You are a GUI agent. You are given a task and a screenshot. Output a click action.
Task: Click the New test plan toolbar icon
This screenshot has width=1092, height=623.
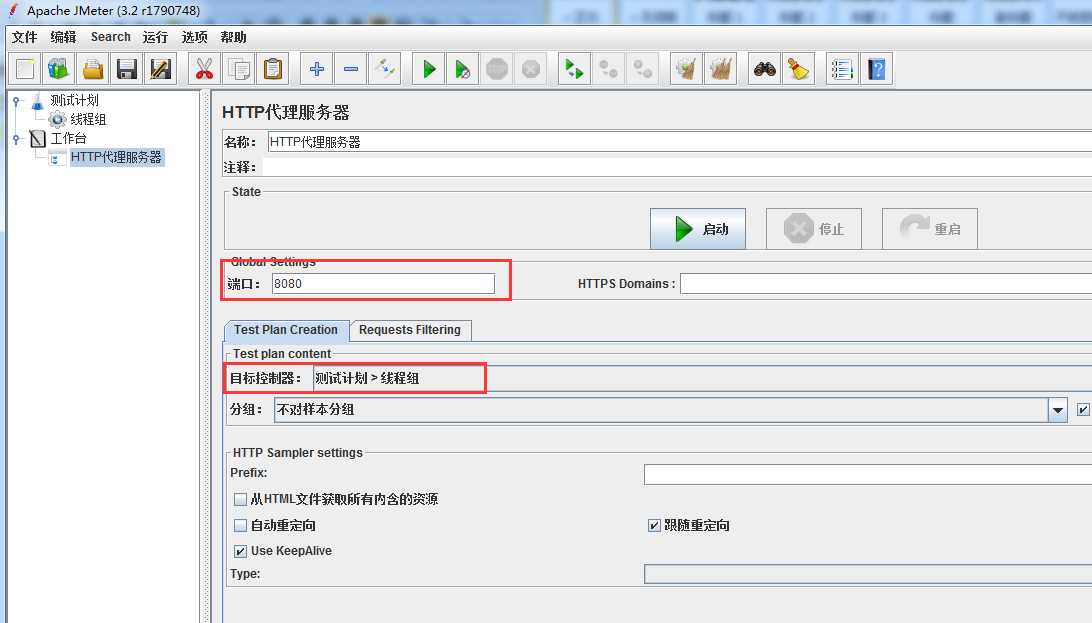pyautogui.click(x=25, y=69)
